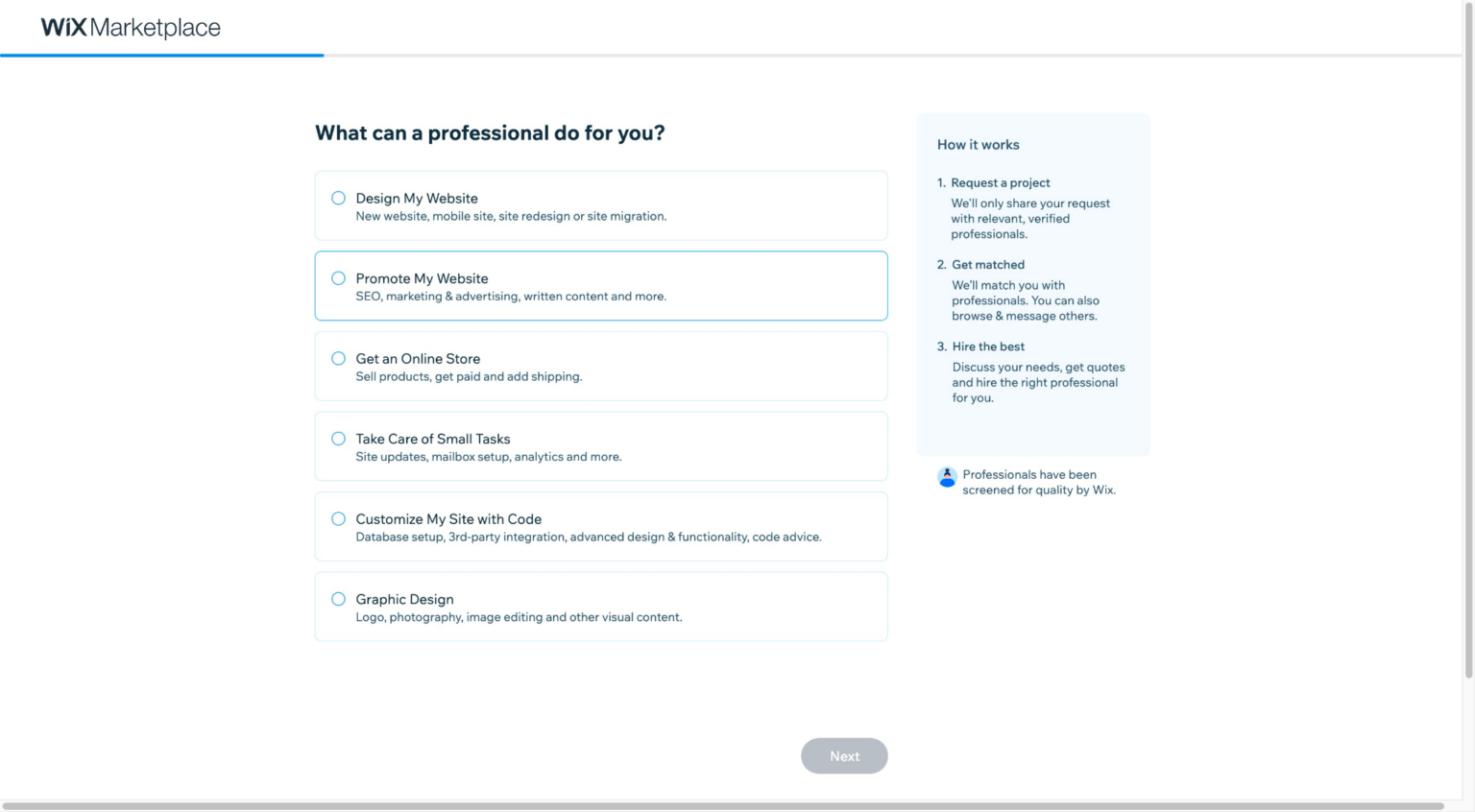This screenshot has height=812, width=1475.
Task: Click the Get matched step
Action: click(x=988, y=264)
